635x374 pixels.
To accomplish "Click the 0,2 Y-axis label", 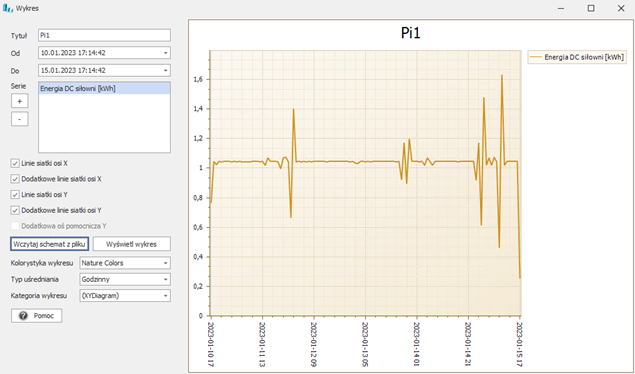I will (198, 287).
